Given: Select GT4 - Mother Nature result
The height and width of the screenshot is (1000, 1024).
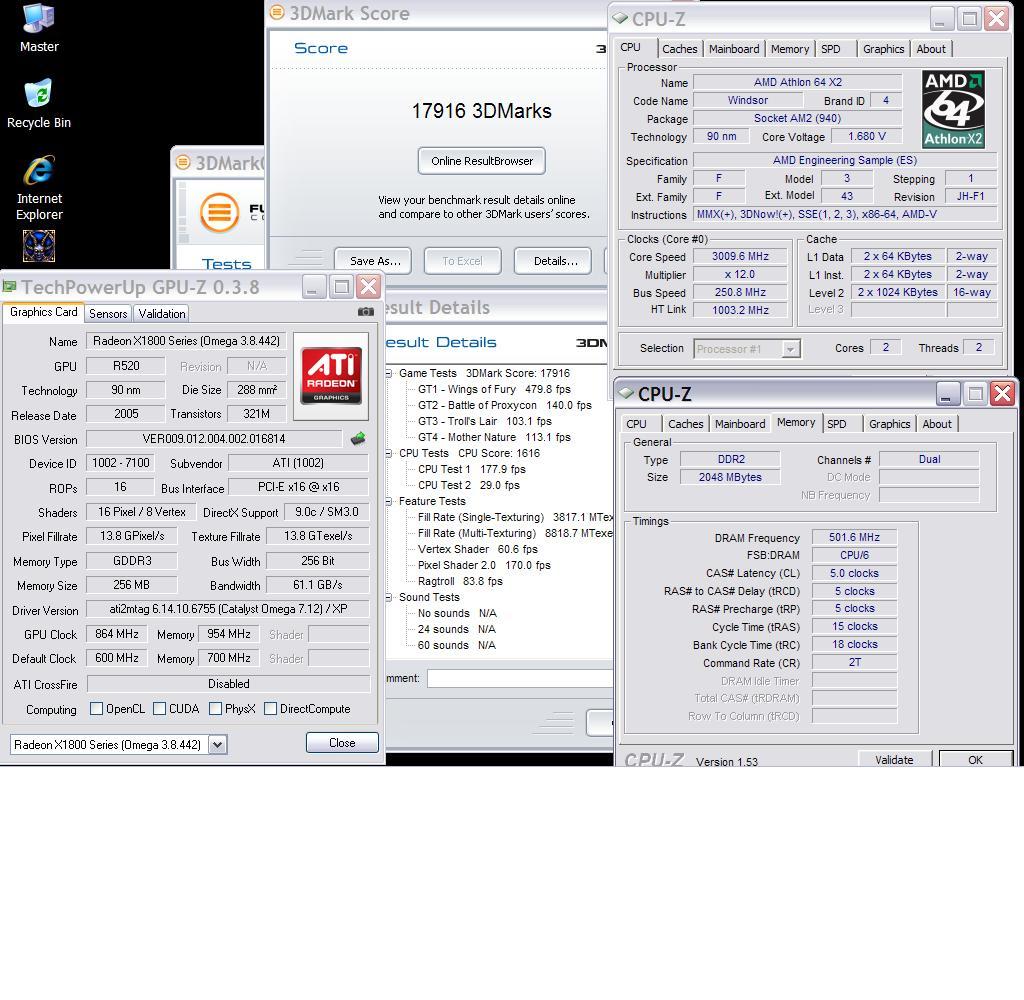Looking at the screenshot, I should click(494, 437).
